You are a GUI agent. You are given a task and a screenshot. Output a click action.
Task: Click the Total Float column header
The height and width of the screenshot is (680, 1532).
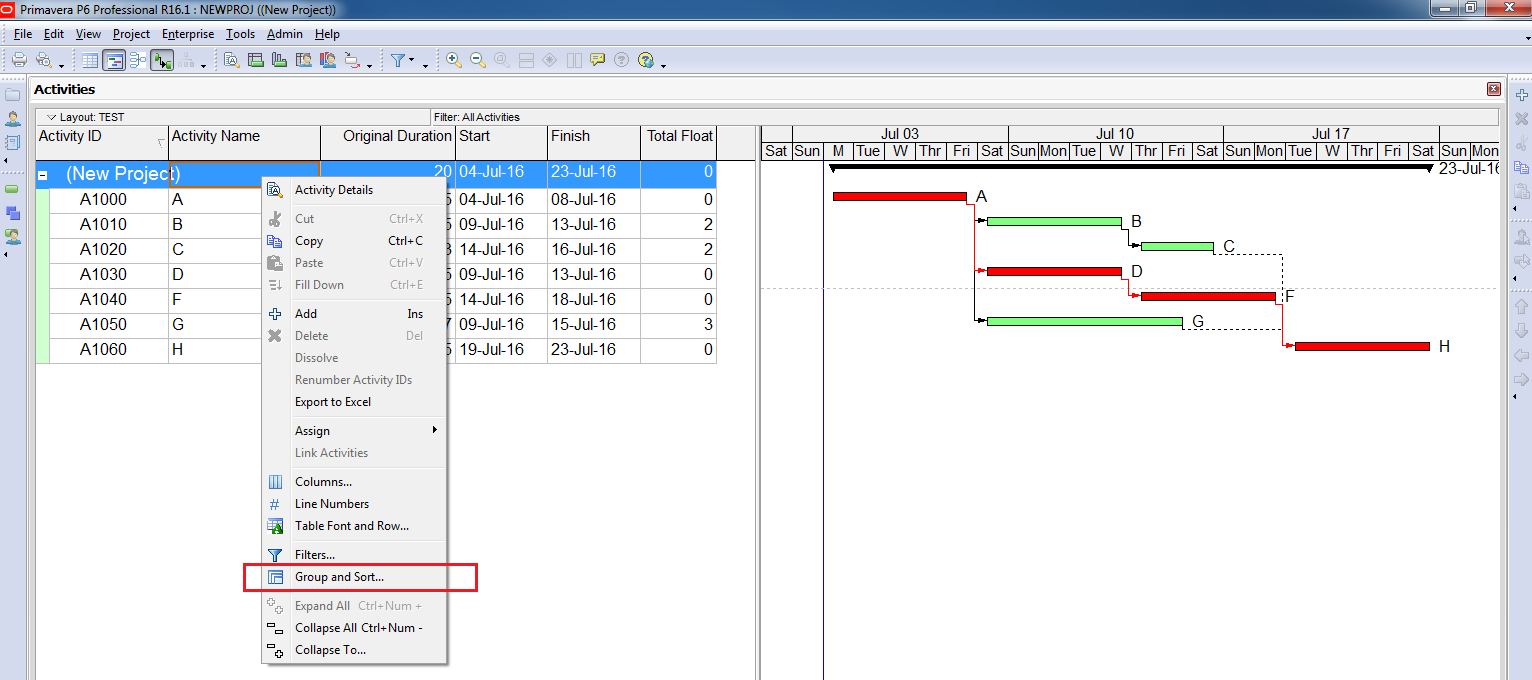pos(679,137)
